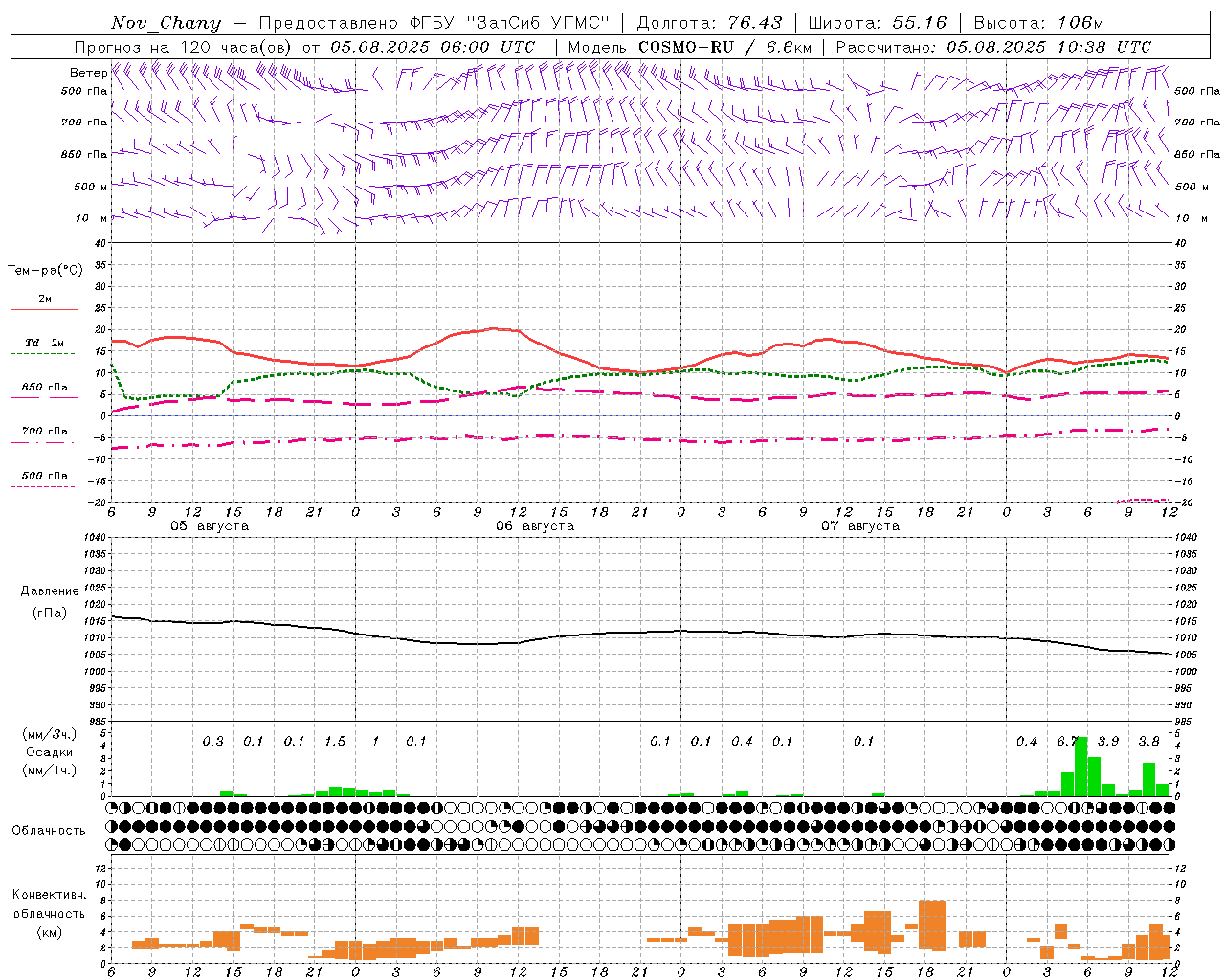Click the 6.7 precipitation amount
The height and width of the screenshot is (980, 1225).
[x=1067, y=741]
